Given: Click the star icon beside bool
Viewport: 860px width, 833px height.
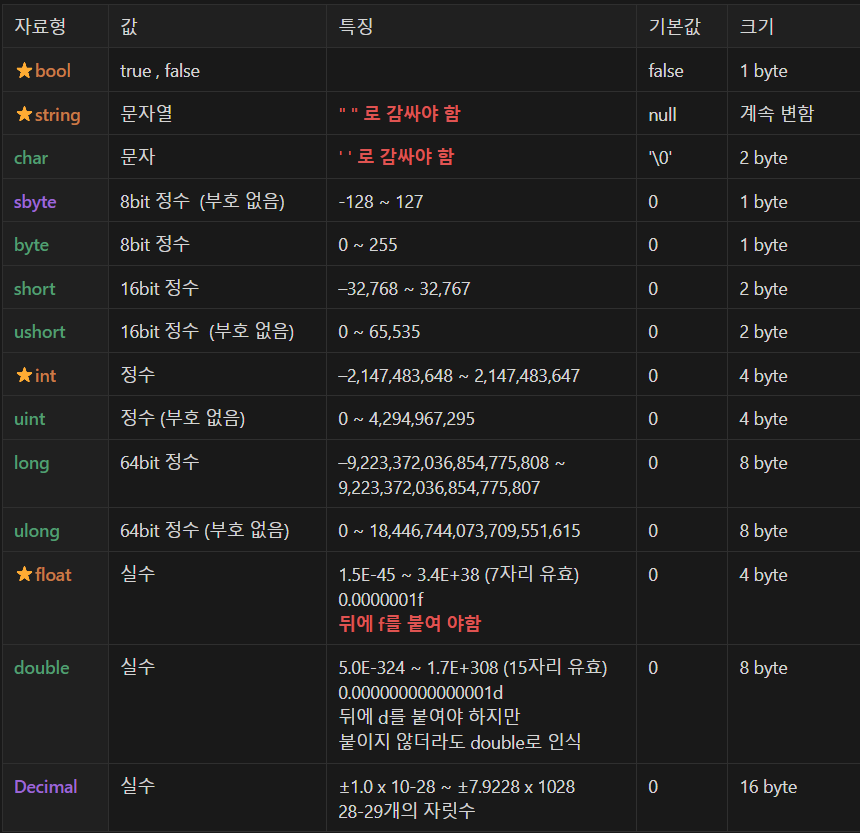Looking at the screenshot, I should pos(24,71).
